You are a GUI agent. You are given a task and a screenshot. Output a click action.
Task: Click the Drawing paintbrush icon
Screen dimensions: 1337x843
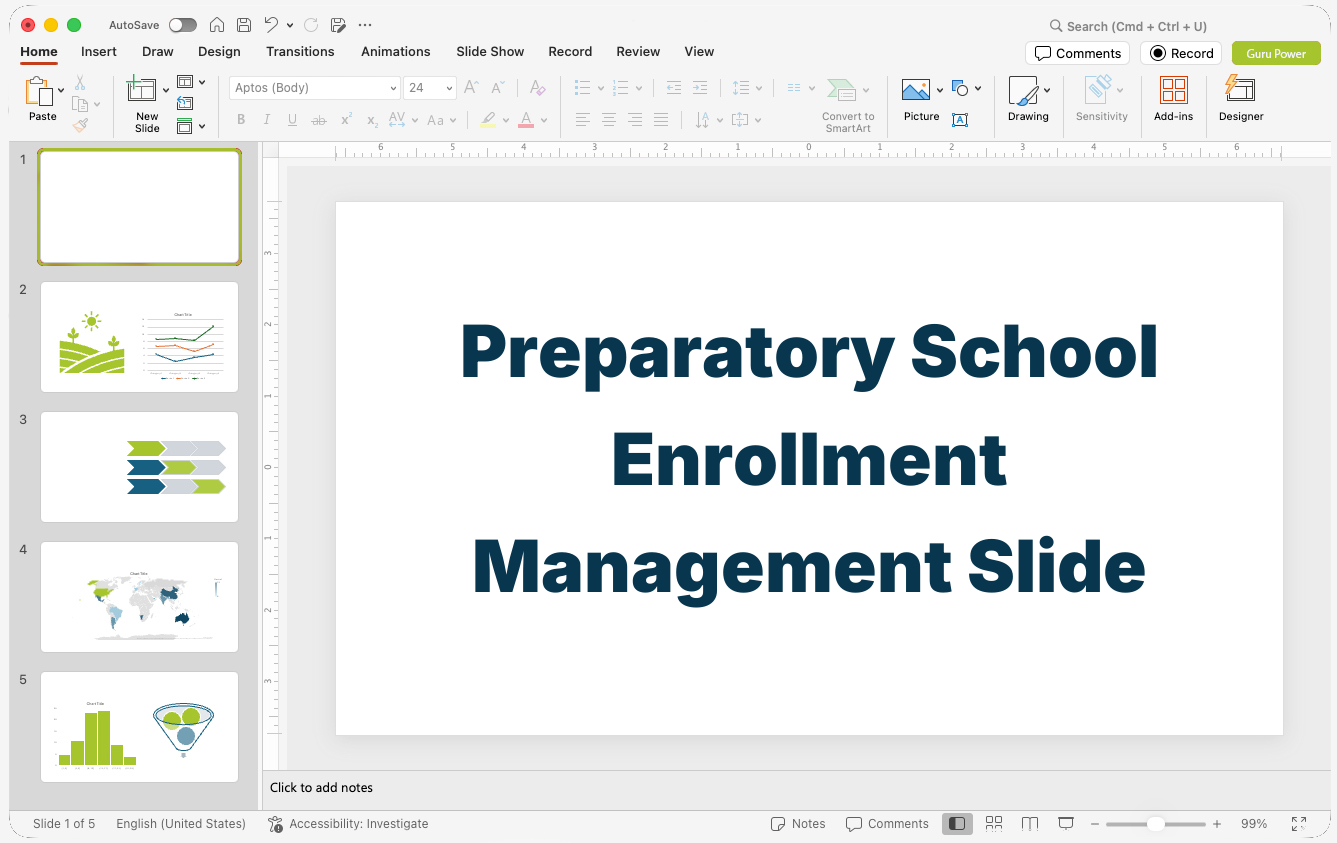[x=1023, y=91]
